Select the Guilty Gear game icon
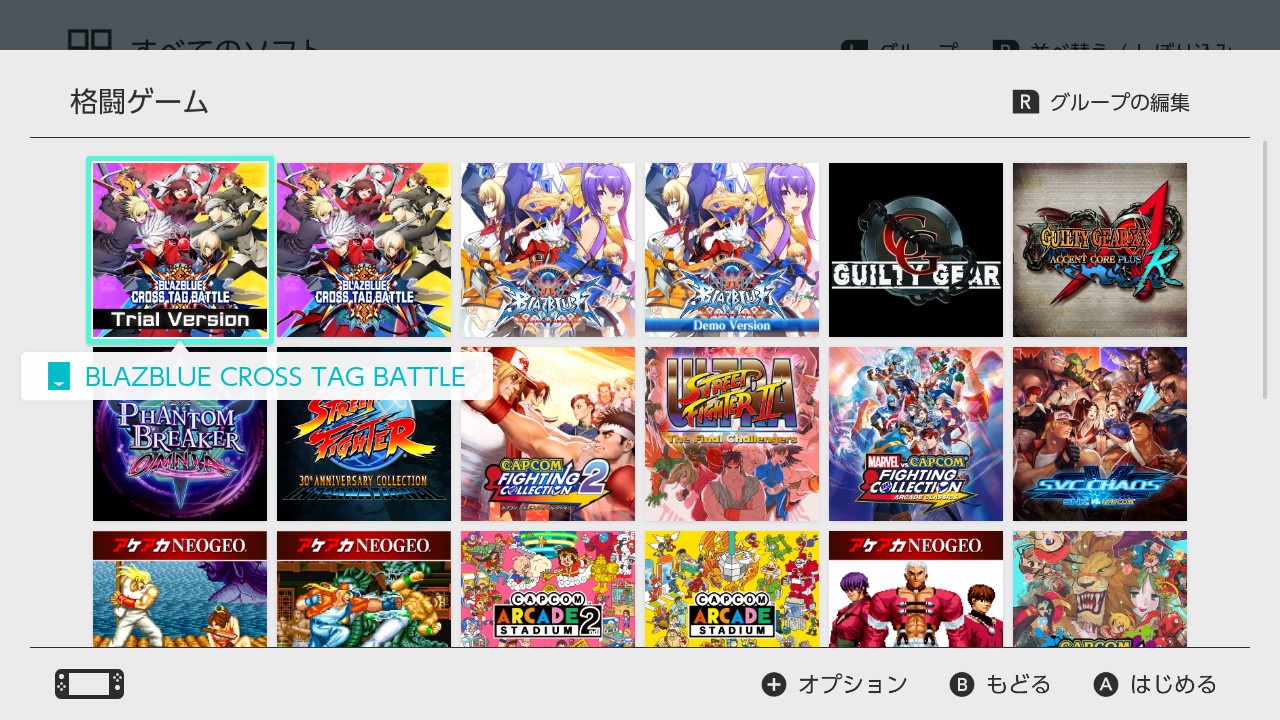Viewport: 1280px width, 720px height. [916, 250]
